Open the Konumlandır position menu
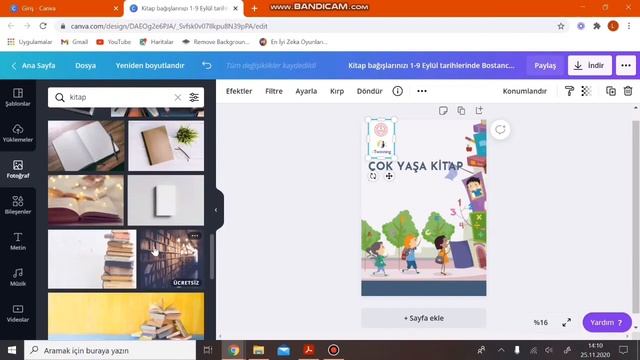Viewport: 640px width, 360px height. (524, 91)
